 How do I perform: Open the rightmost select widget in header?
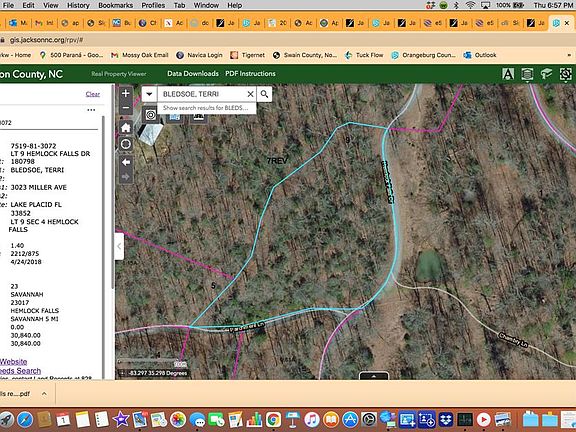click(566, 74)
